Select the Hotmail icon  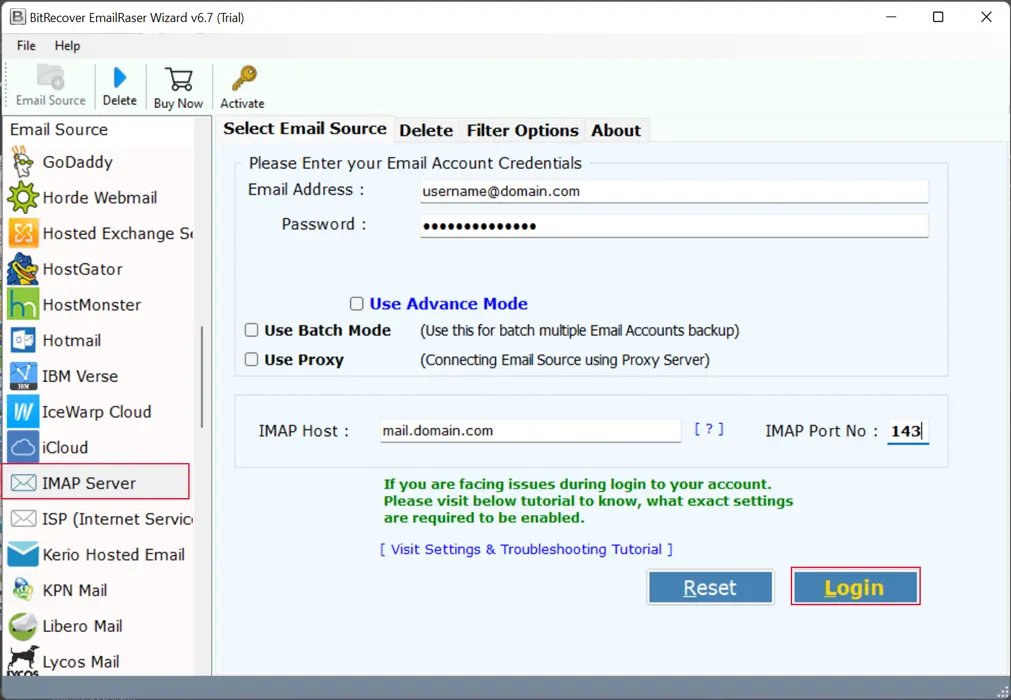pyautogui.click(x=23, y=340)
